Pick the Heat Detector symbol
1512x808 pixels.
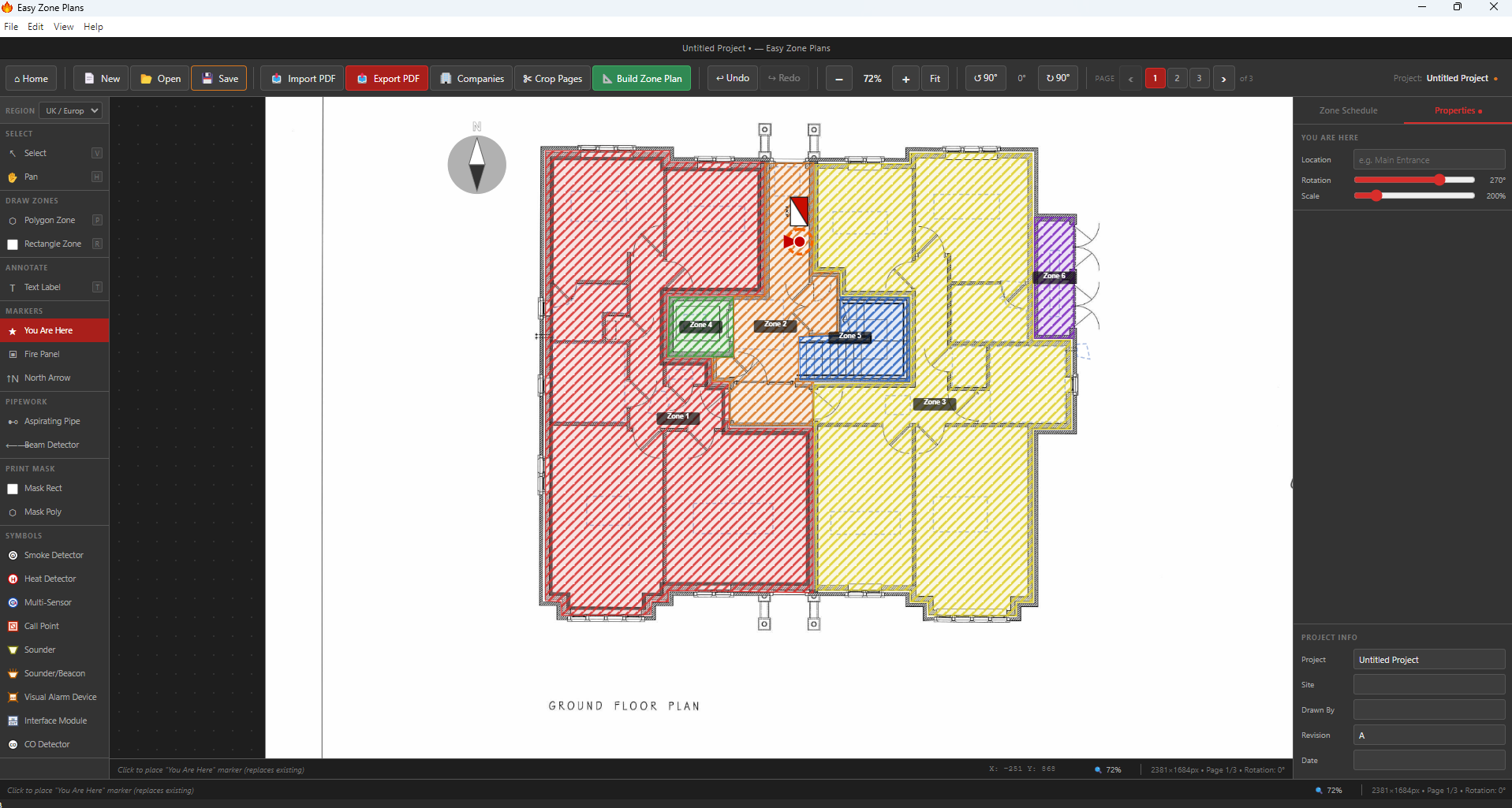click(x=54, y=579)
